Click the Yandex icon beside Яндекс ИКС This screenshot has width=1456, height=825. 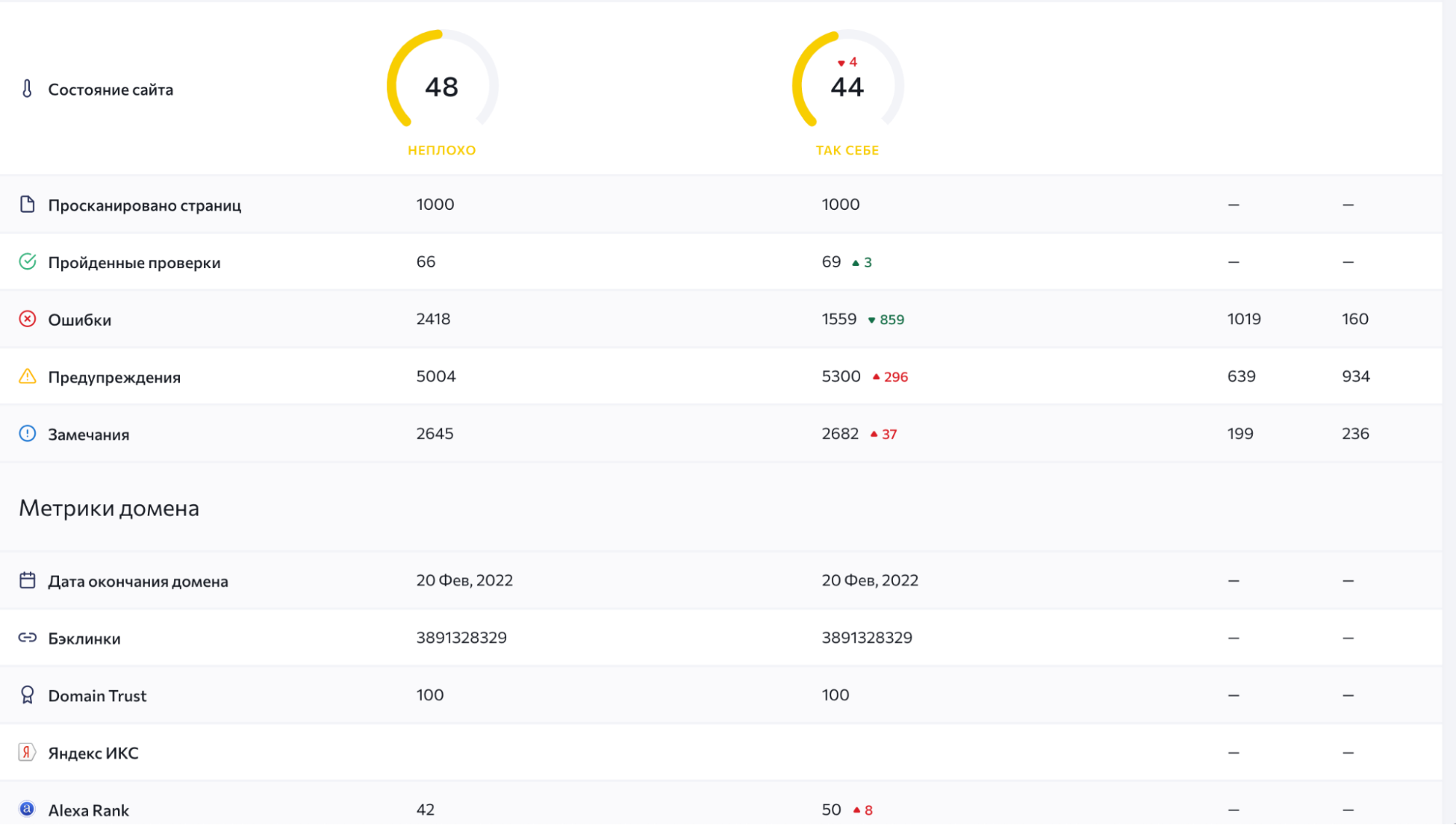(27, 752)
